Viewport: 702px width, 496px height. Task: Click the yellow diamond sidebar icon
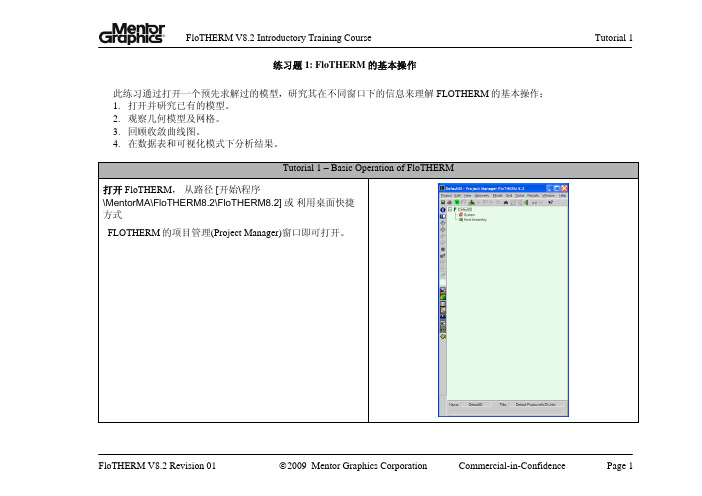[443, 336]
